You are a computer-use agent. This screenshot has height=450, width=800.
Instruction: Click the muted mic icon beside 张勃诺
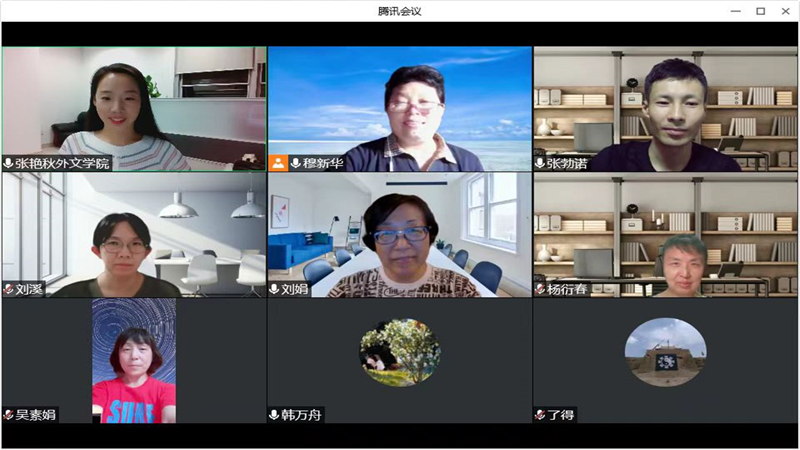(x=541, y=163)
